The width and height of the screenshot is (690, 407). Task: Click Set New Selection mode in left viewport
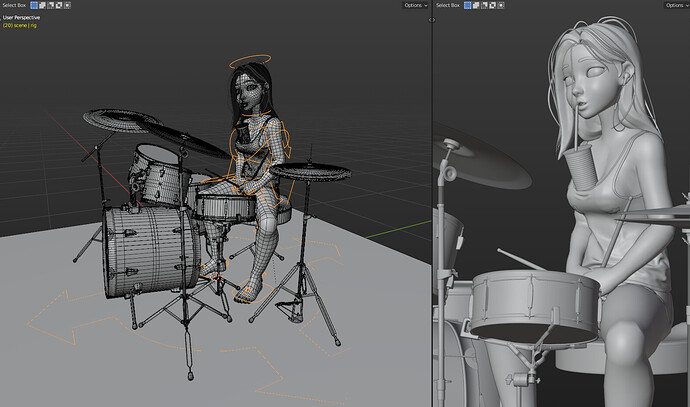(x=34, y=5)
